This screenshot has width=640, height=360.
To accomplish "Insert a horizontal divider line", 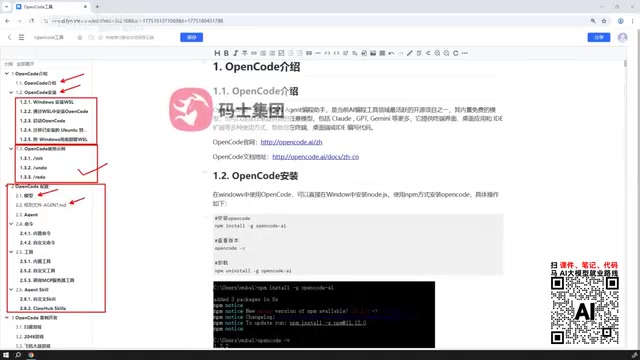I will [318, 53].
